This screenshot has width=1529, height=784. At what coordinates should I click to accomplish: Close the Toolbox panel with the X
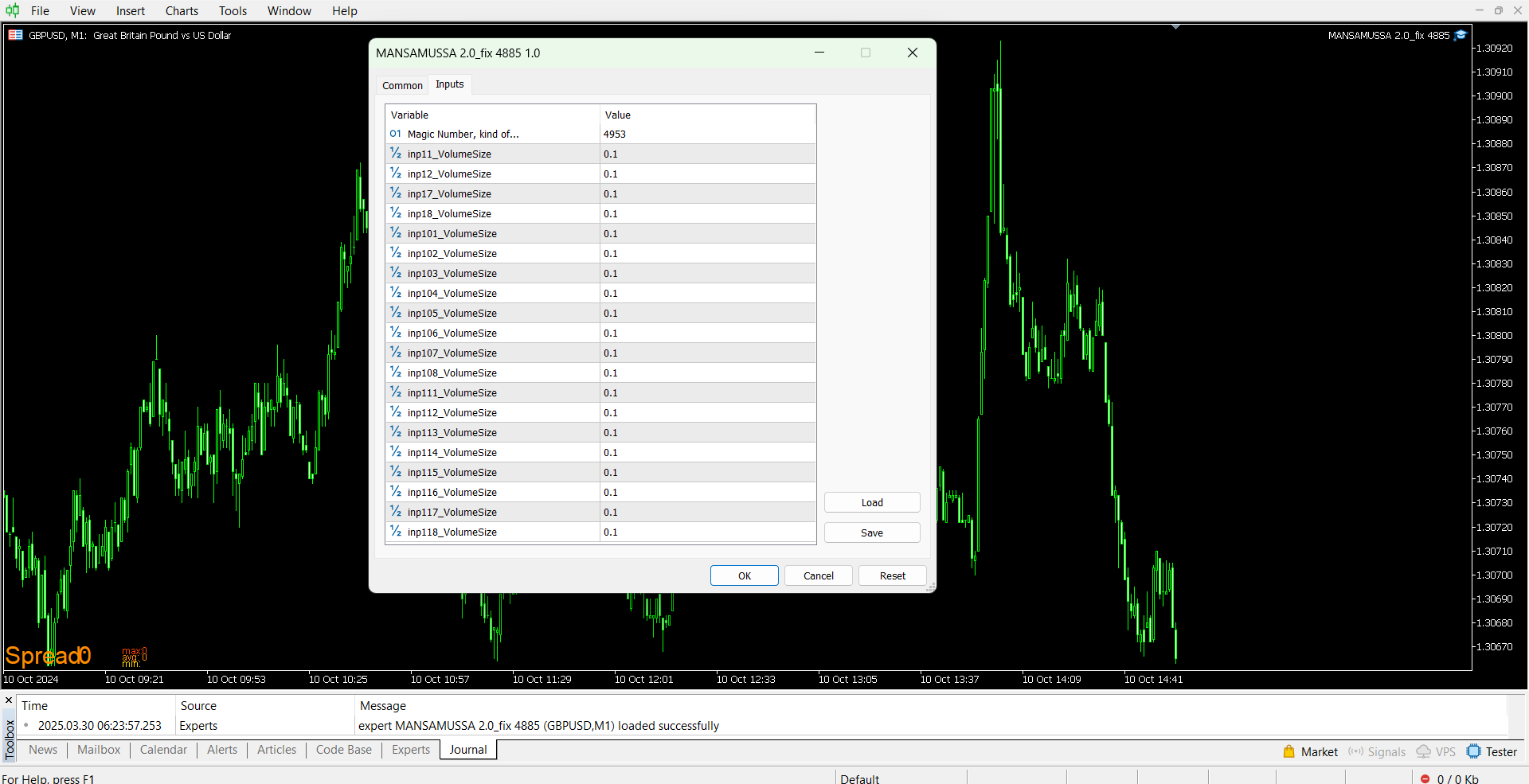tap(9, 700)
